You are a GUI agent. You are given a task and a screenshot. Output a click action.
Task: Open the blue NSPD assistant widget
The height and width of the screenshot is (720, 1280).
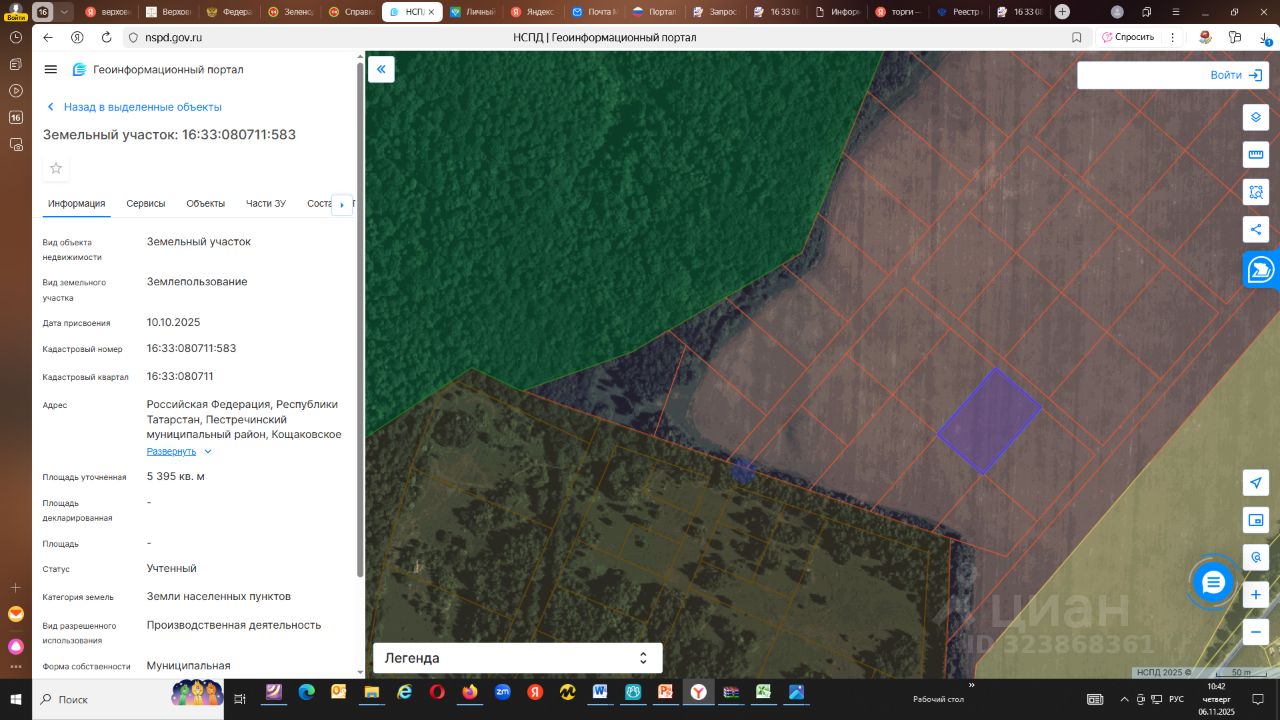pos(1261,270)
